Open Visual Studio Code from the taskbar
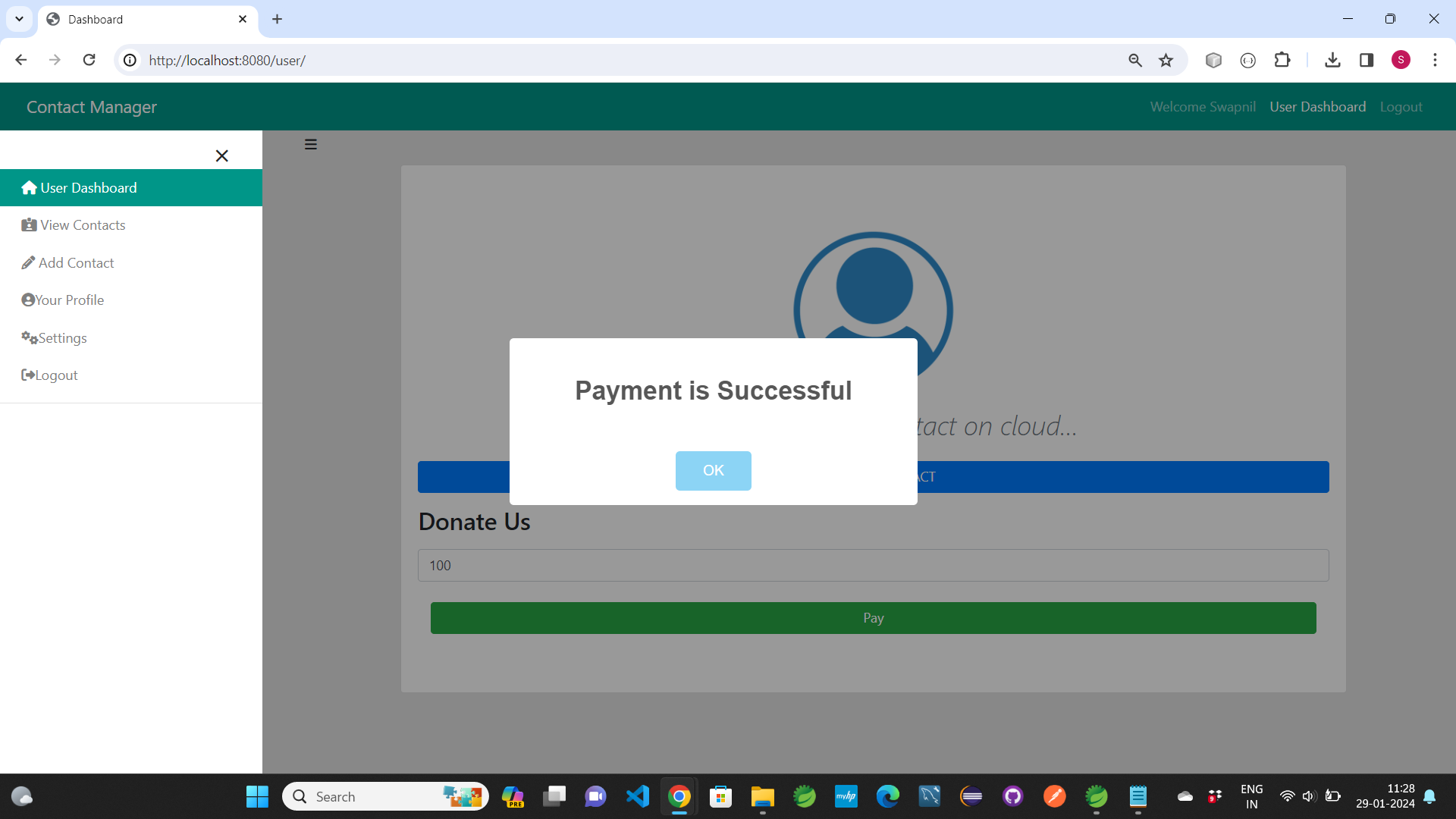Image resolution: width=1456 pixels, height=819 pixels. (x=637, y=796)
